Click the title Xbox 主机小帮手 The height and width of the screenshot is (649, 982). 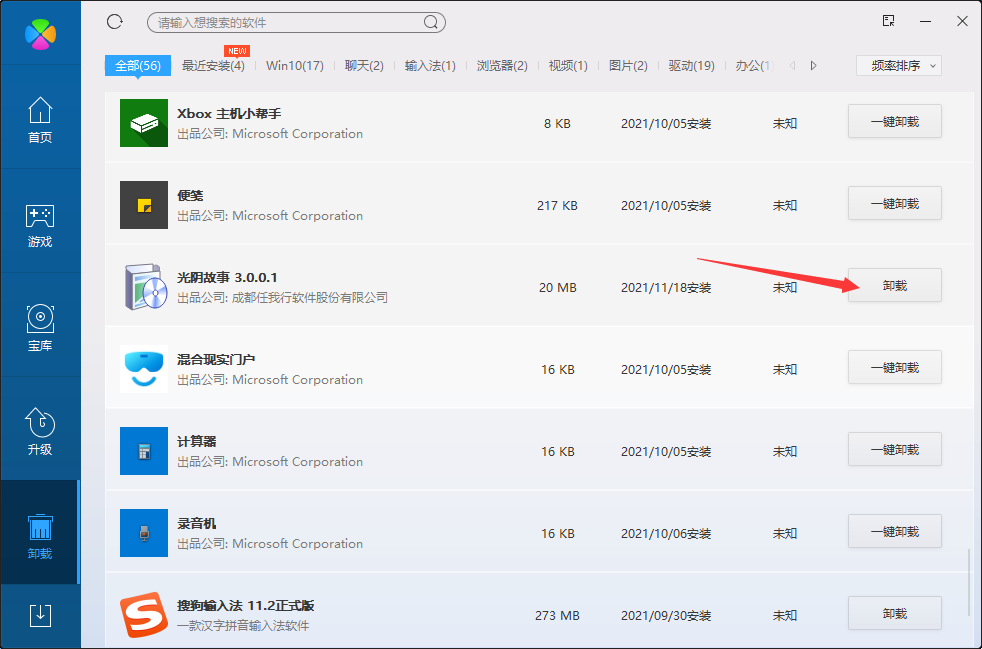pos(229,113)
